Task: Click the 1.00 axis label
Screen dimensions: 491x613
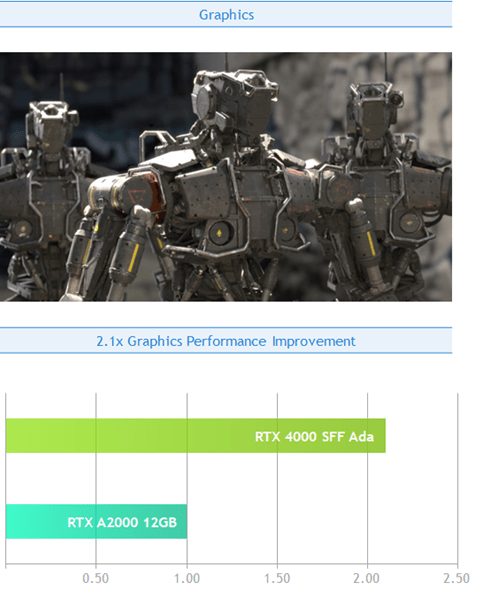Action: click(187, 578)
